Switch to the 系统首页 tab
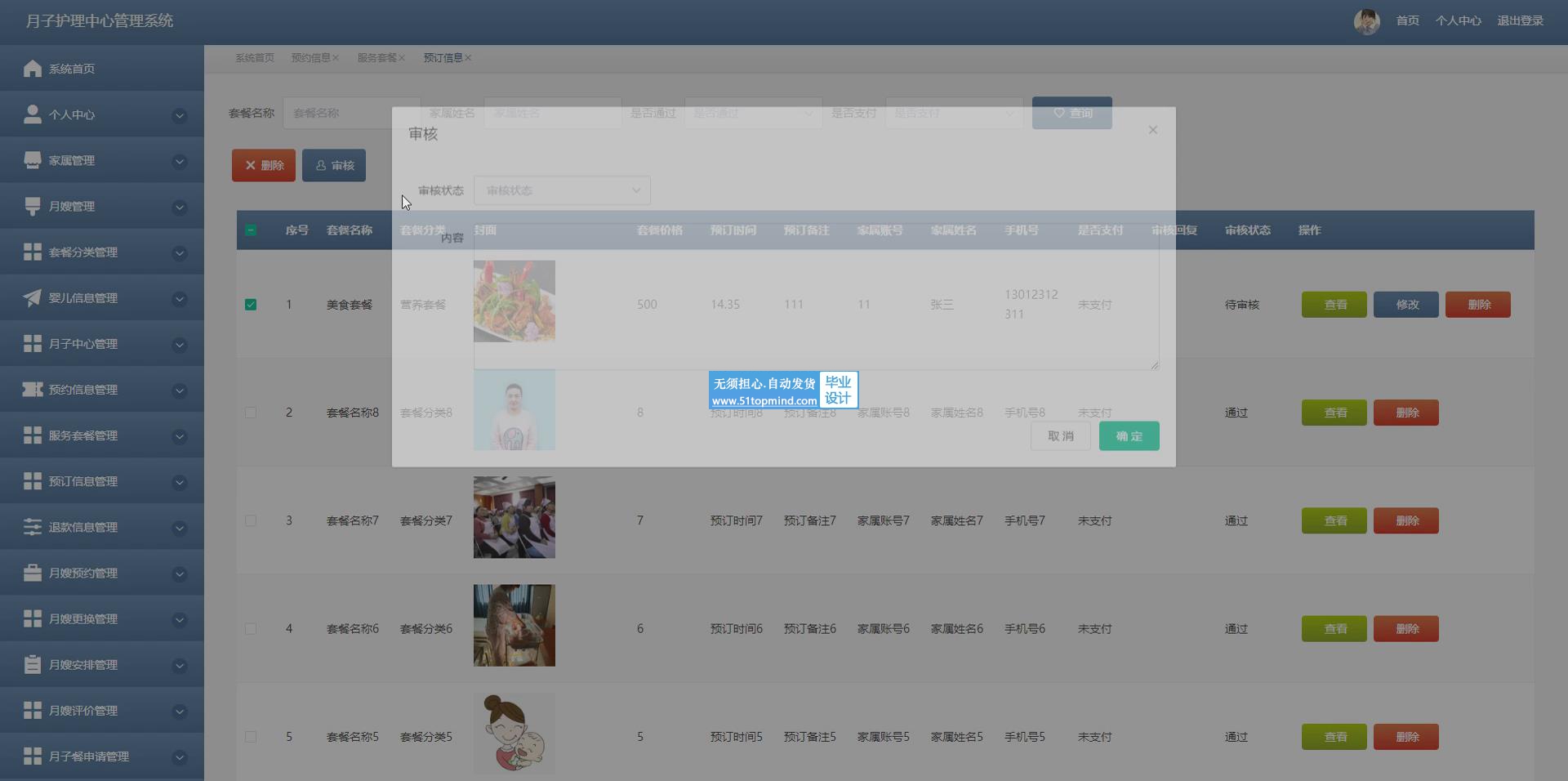The width and height of the screenshot is (1568, 781). click(x=255, y=58)
